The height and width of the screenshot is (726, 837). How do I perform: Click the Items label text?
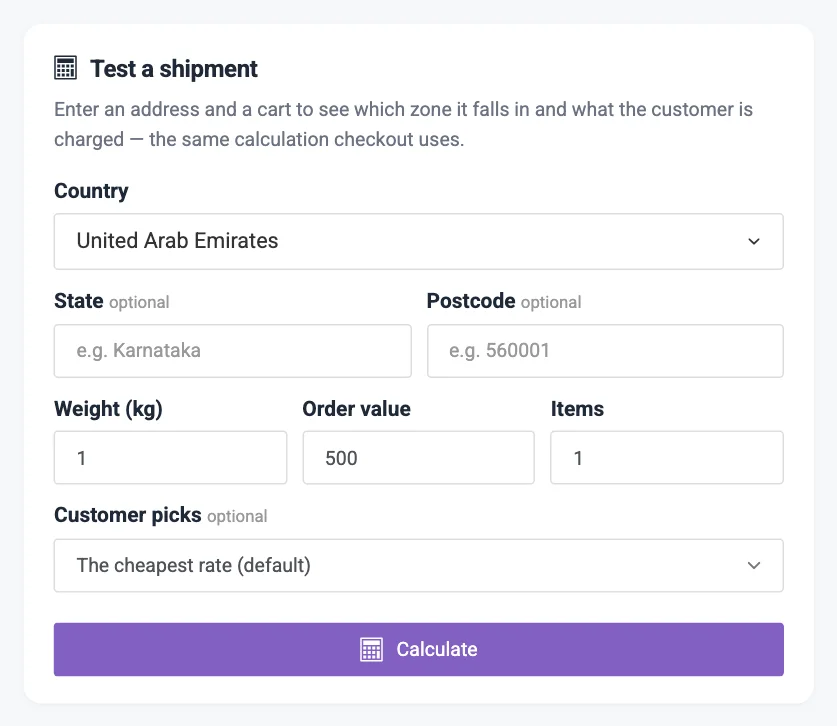pyautogui.click(x=578, y=409)
